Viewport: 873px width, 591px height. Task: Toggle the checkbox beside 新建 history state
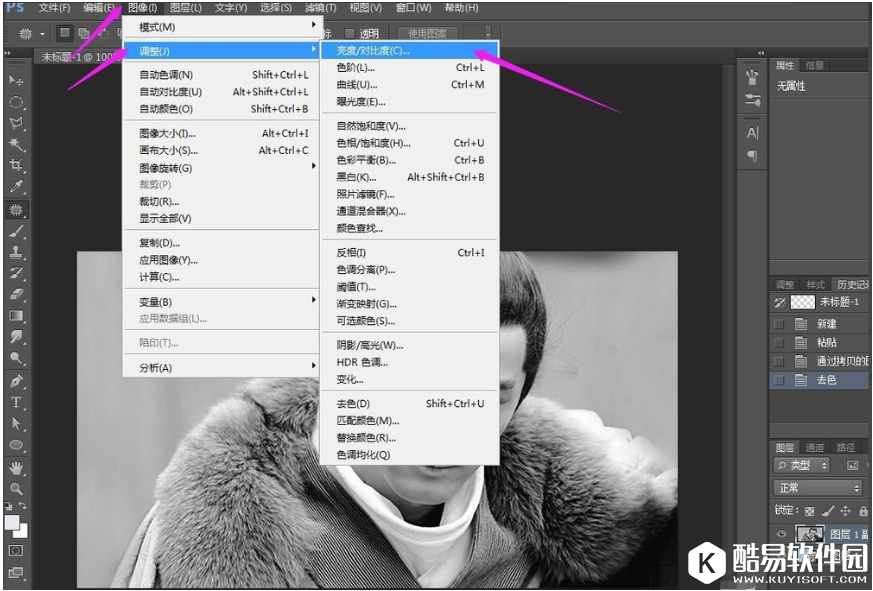(779, 324)
